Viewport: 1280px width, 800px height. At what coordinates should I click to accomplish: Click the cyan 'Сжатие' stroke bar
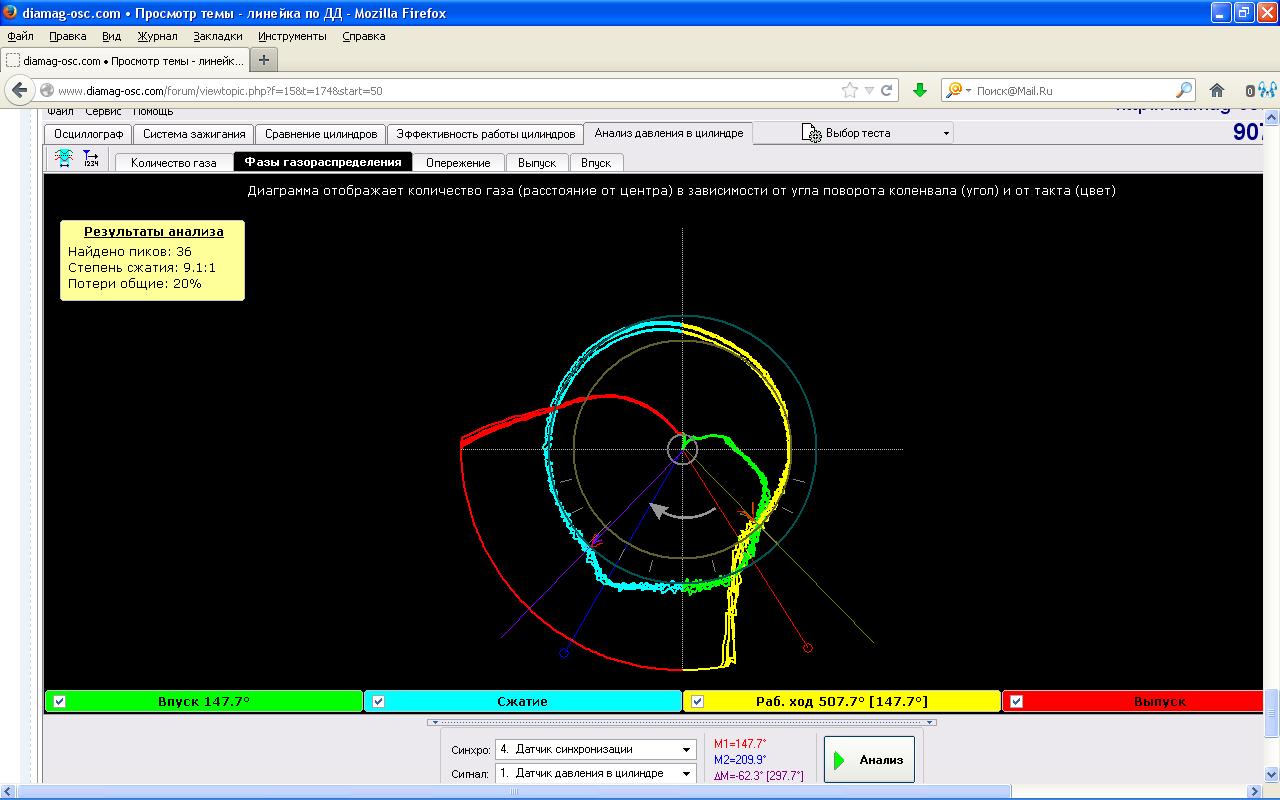coord(523,701)
